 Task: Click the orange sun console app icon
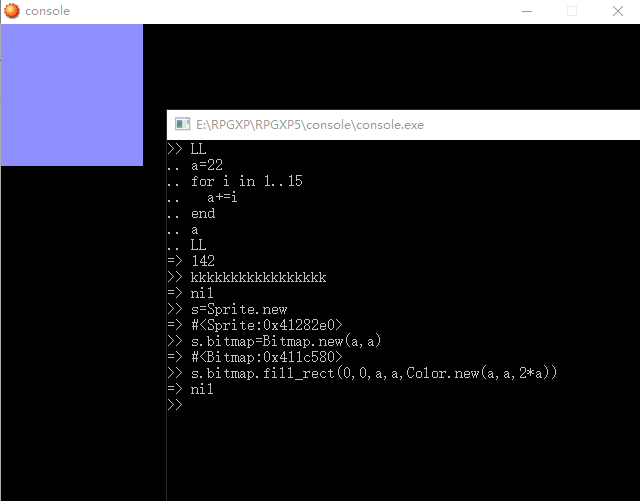11,11
